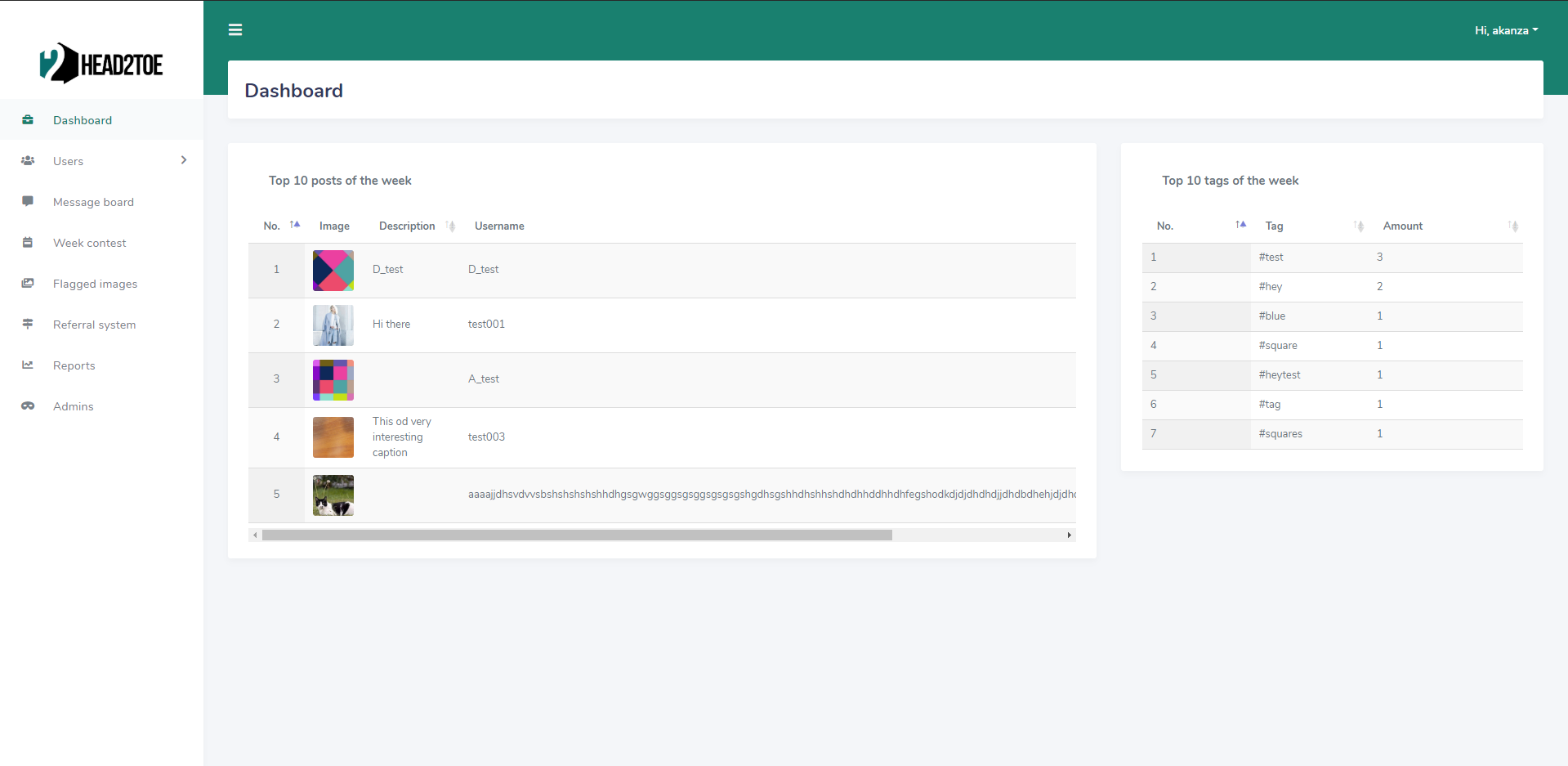Click the Users group icon

point(28,161)
